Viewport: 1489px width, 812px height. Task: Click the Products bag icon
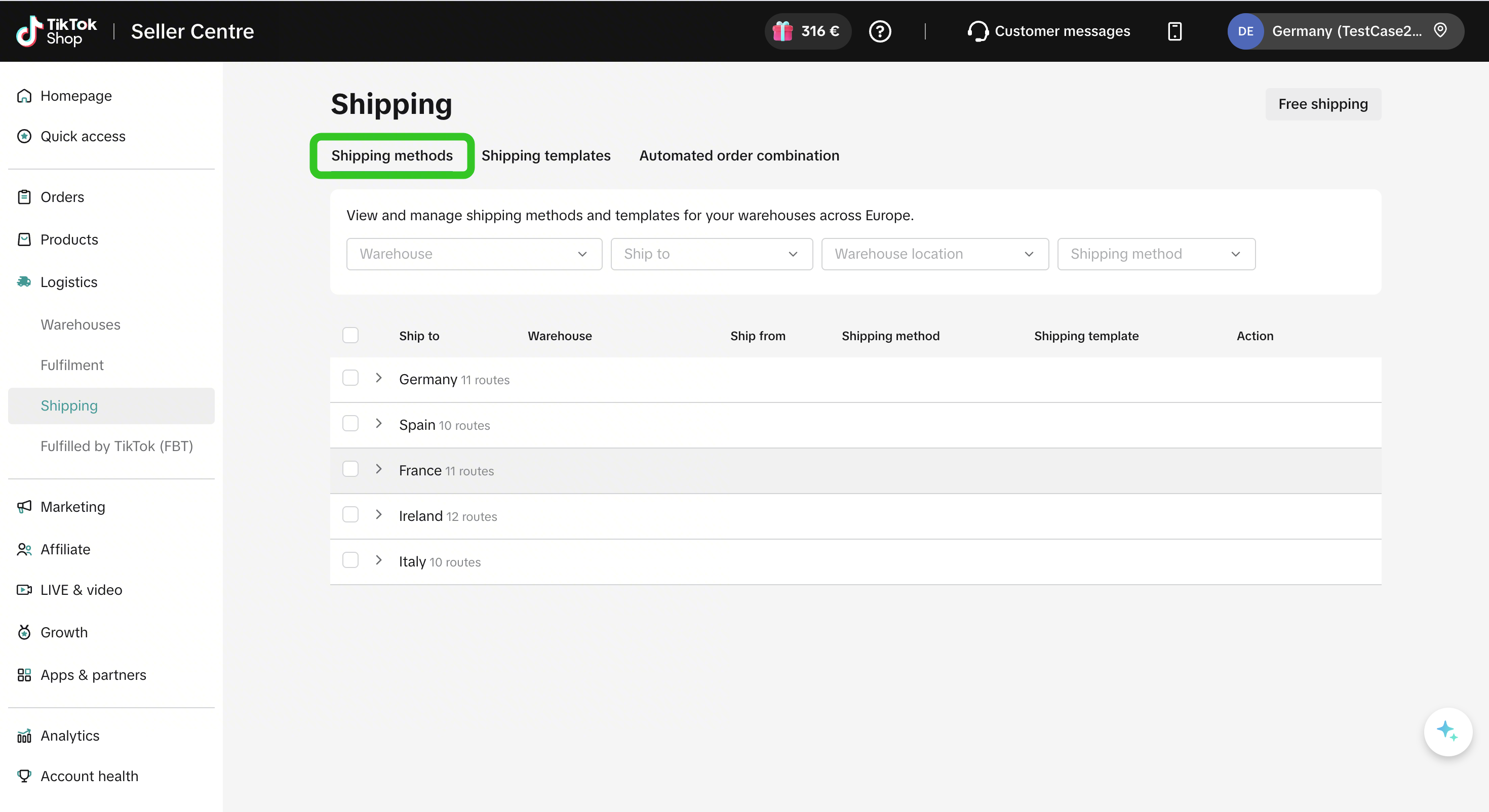click(24, 239)
